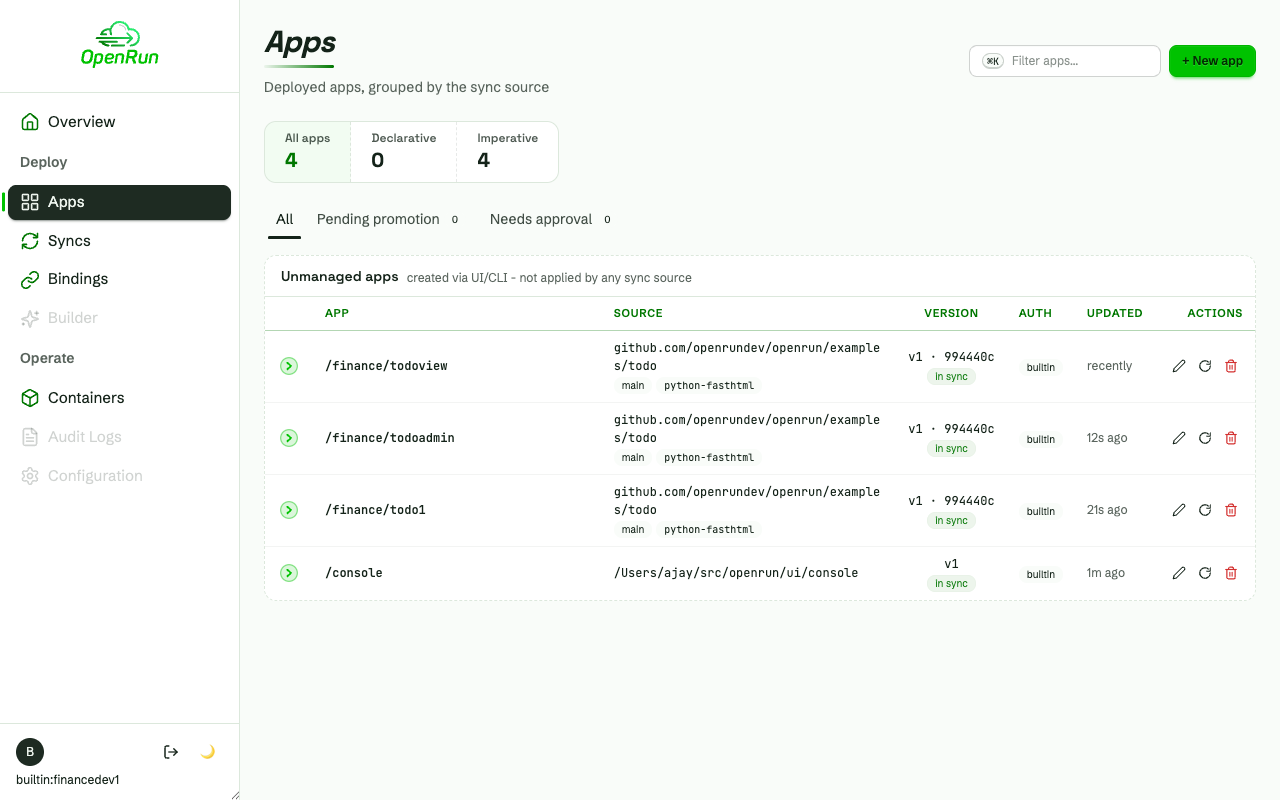Toggle dark mode moon icon
The width and height of the screenshot is (1280, 800).
tap(208, 752)
